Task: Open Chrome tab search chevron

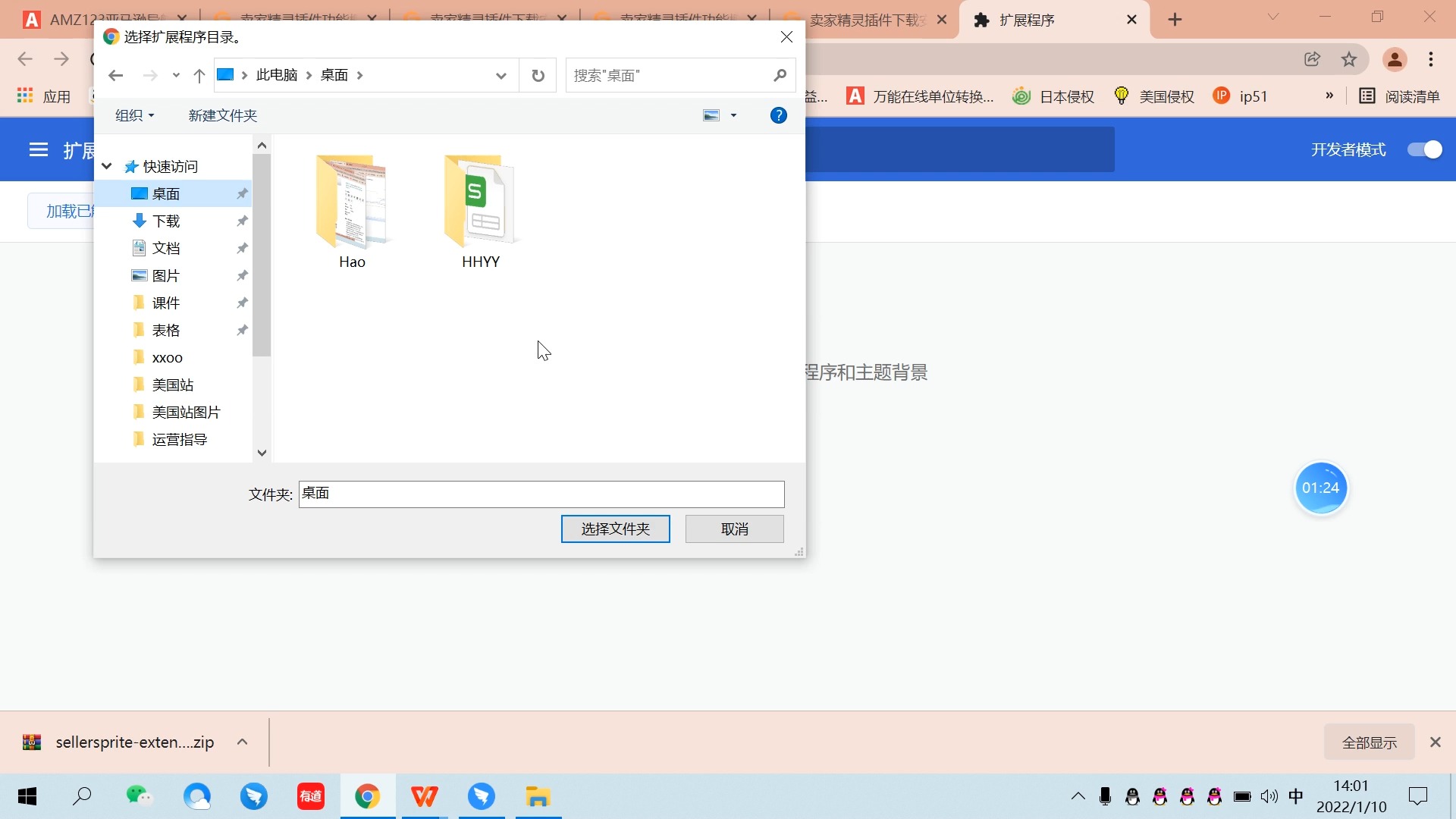Action: click(1273, 17)
